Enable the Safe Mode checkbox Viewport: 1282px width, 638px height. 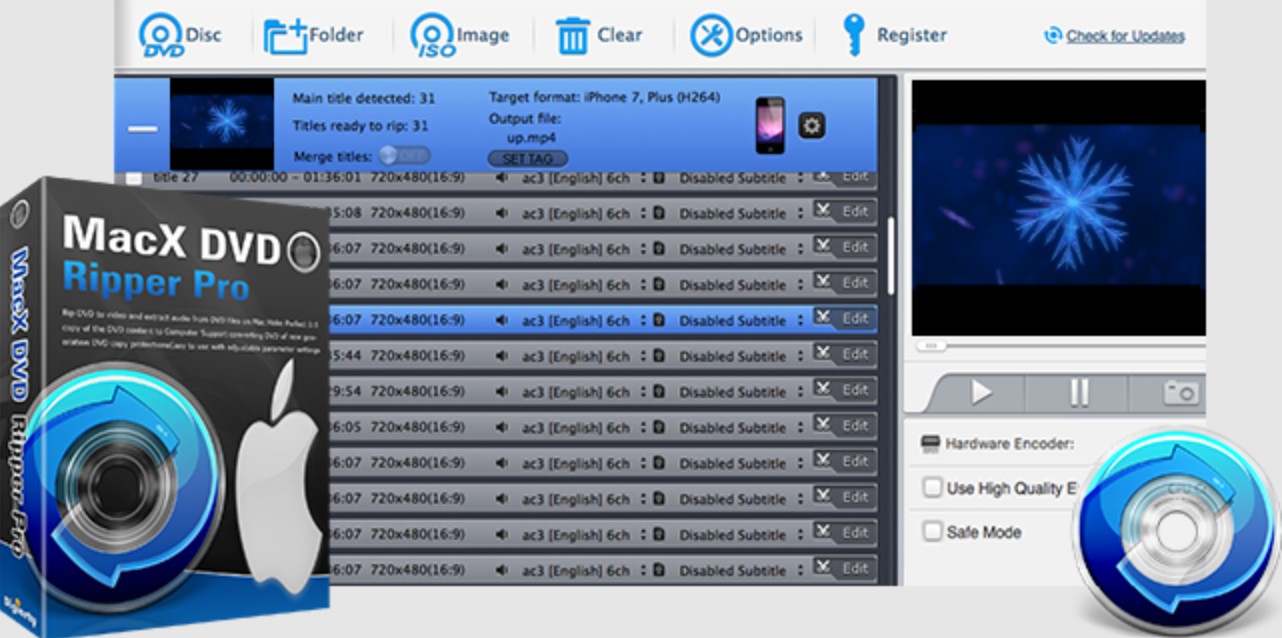point(932,531)
